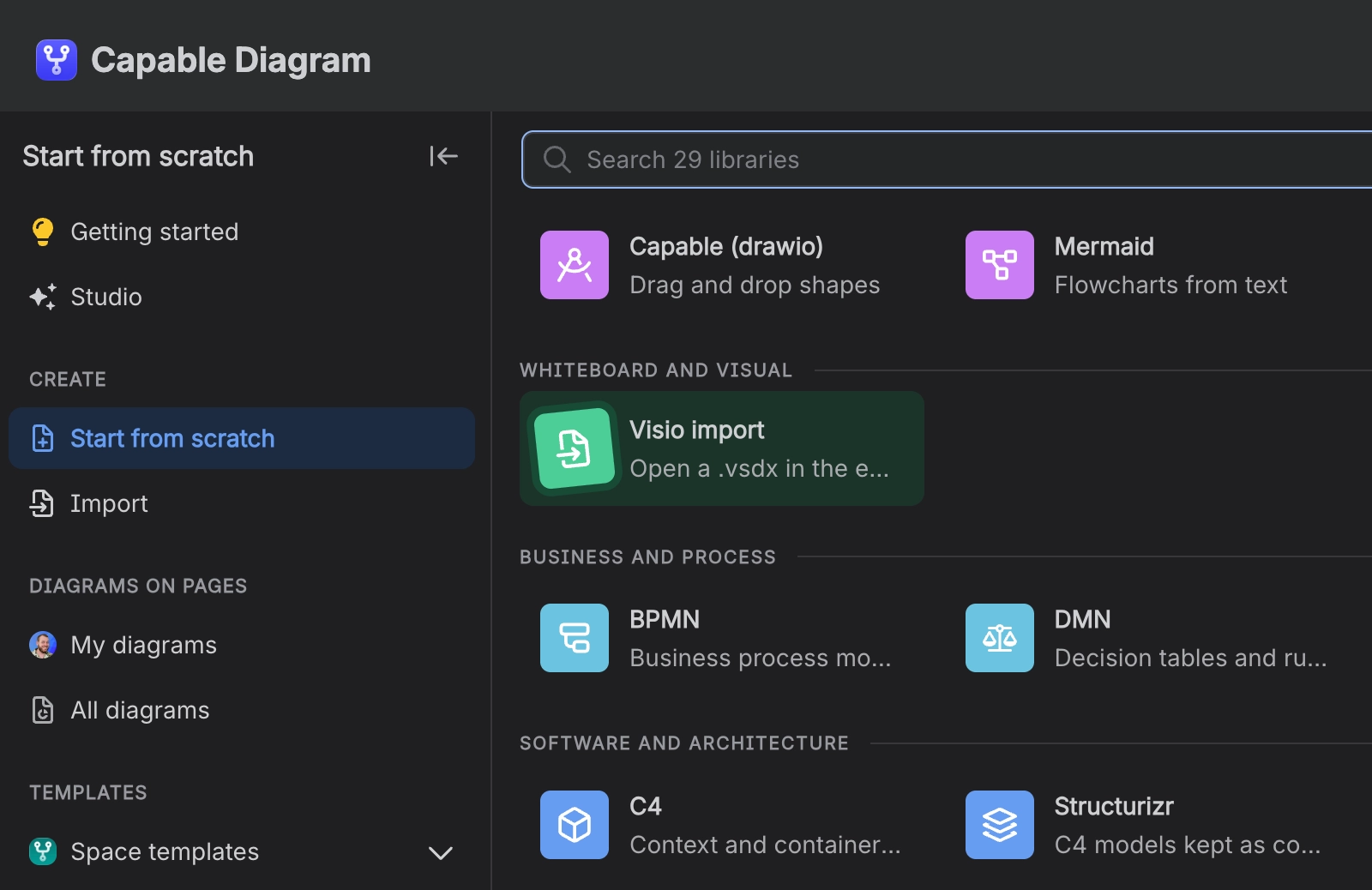Click "Decision tables and ru..." description
This screenshot has width=1372, height=890.
click(1191, 658)
